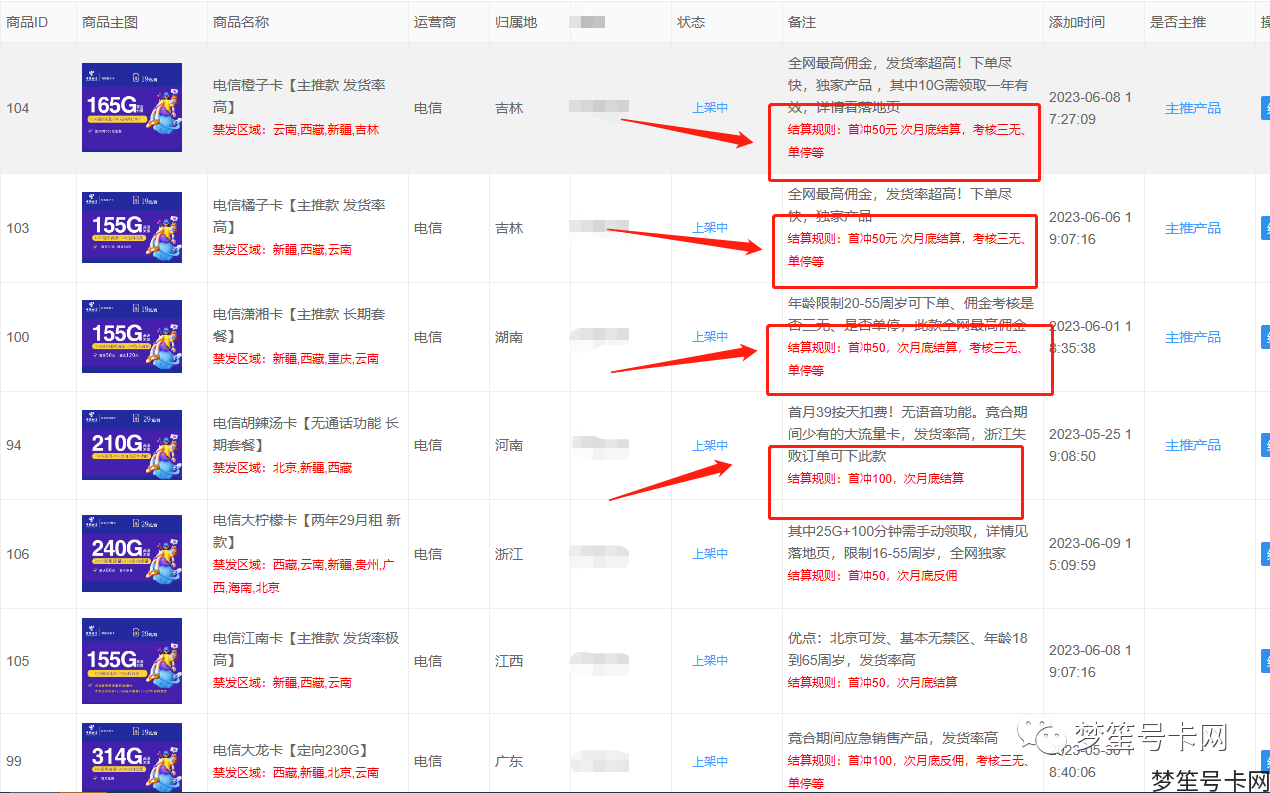Click added time 2023-06-06 for row 103

[x=1091, y=228]
